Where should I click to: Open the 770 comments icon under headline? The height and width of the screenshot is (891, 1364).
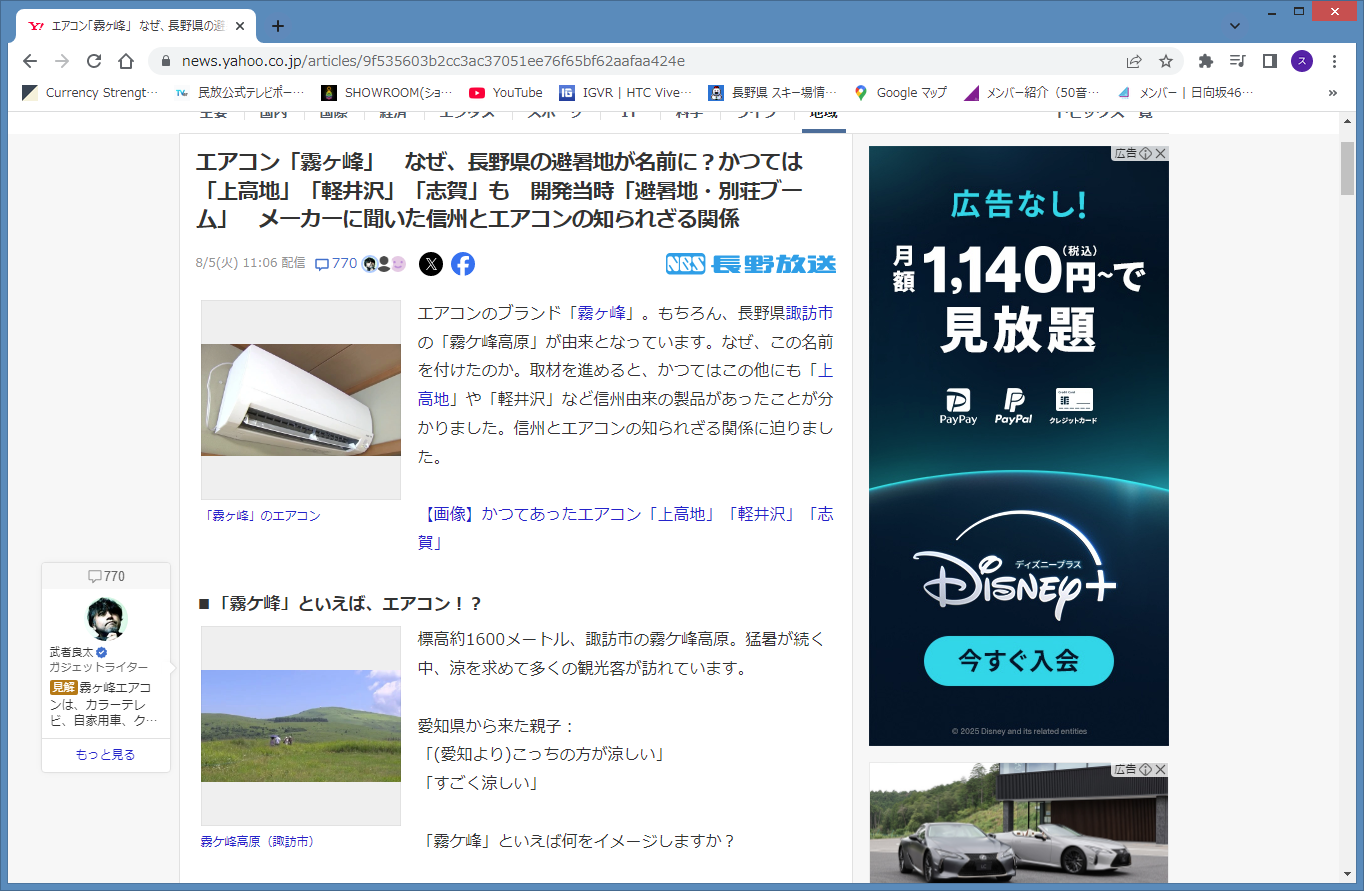tap(336, 264)
